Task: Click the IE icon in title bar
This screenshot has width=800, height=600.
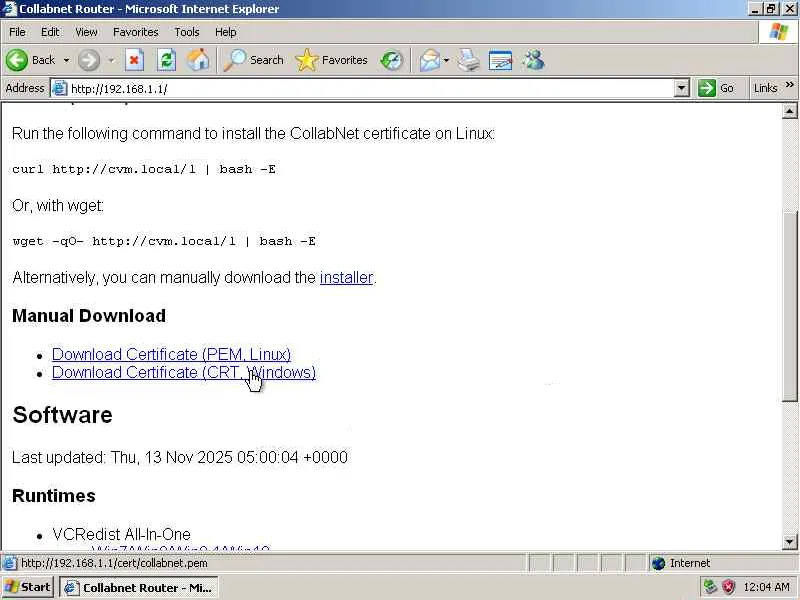Action: 9,9
